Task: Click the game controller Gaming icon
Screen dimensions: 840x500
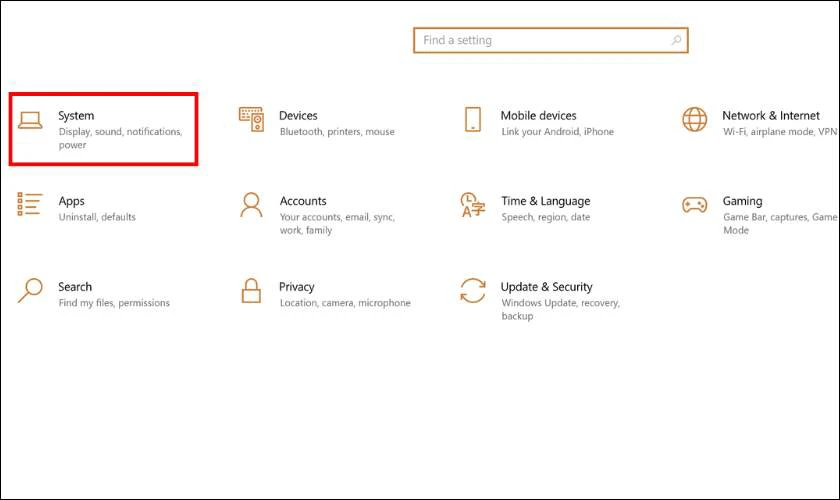Action: tap(694, 205)
